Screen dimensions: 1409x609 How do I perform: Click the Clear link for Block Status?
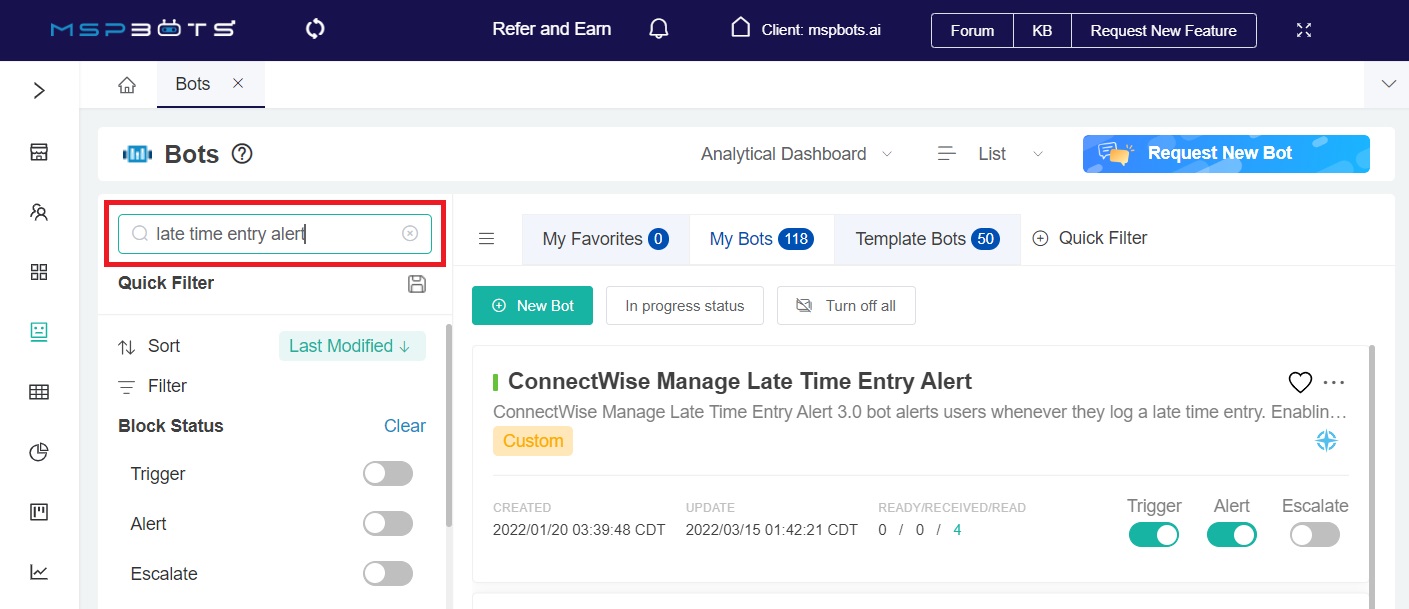(404, 426)
